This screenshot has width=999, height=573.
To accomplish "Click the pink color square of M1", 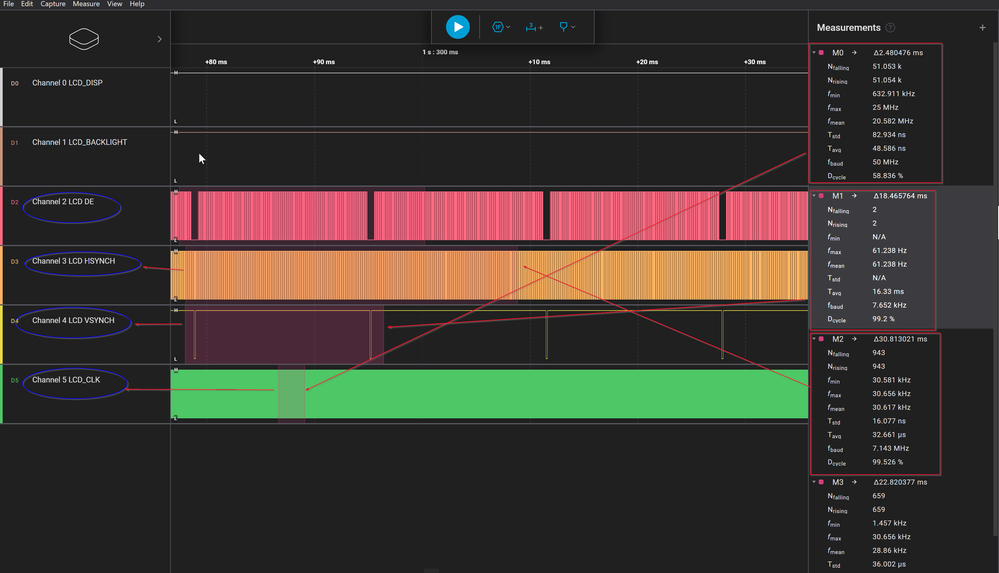I will coord(821,196).
